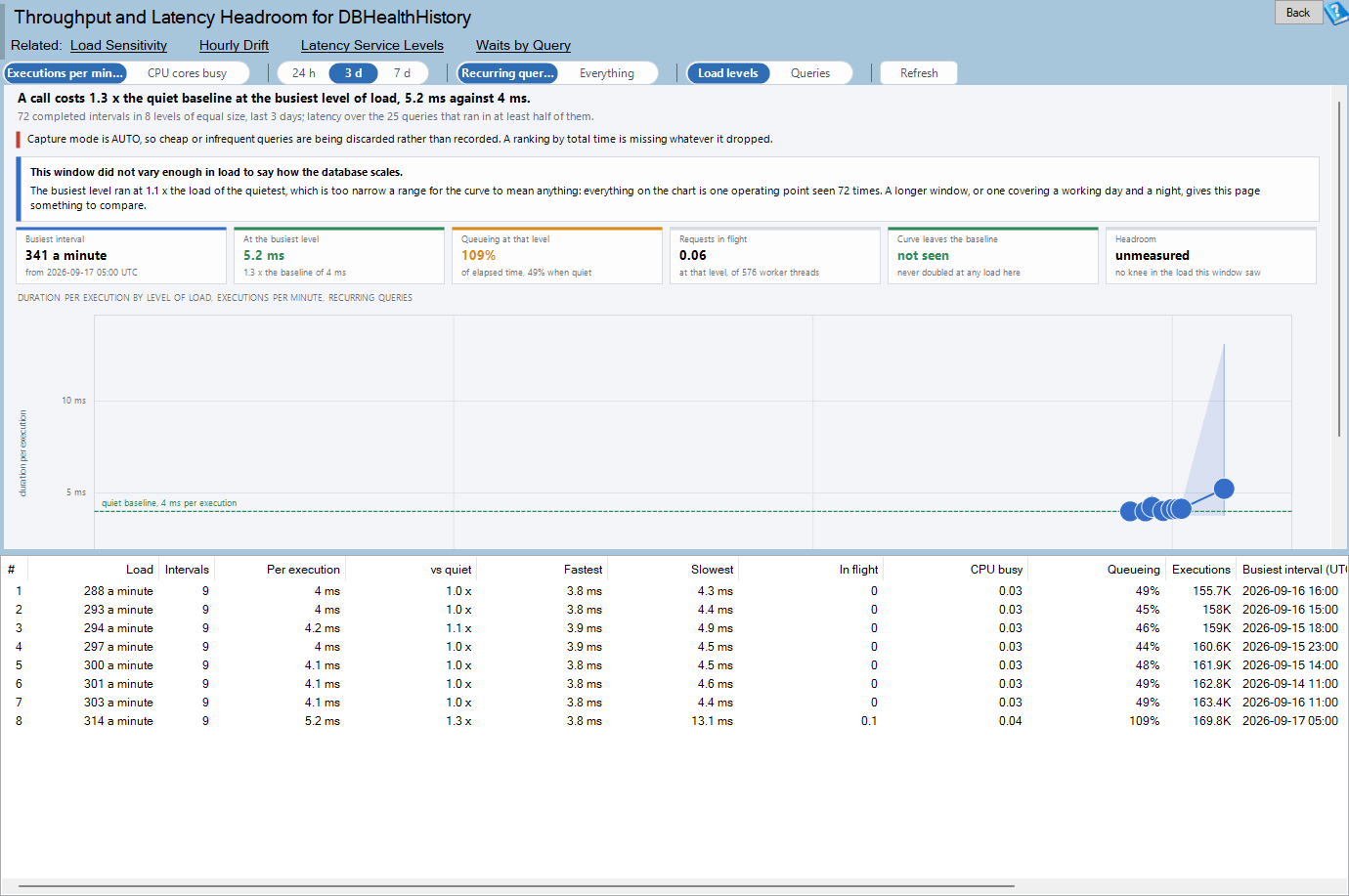This screenshot has height=896, width=1349.
Task: Click the Queueing at that level card
Action: coord(557,256)
